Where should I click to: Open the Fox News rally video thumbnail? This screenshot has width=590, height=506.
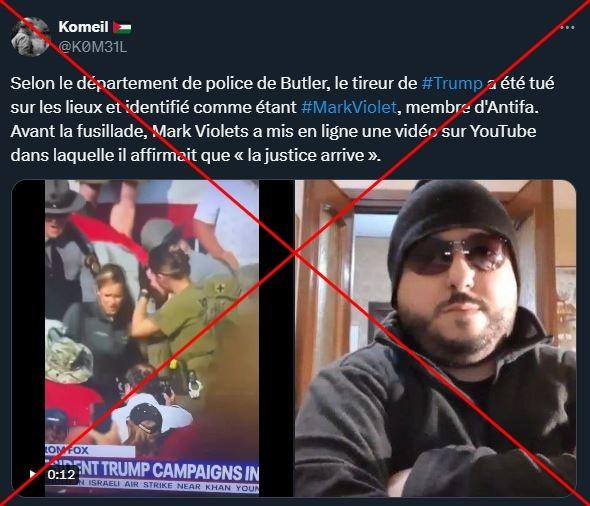(x=152, y=338)
